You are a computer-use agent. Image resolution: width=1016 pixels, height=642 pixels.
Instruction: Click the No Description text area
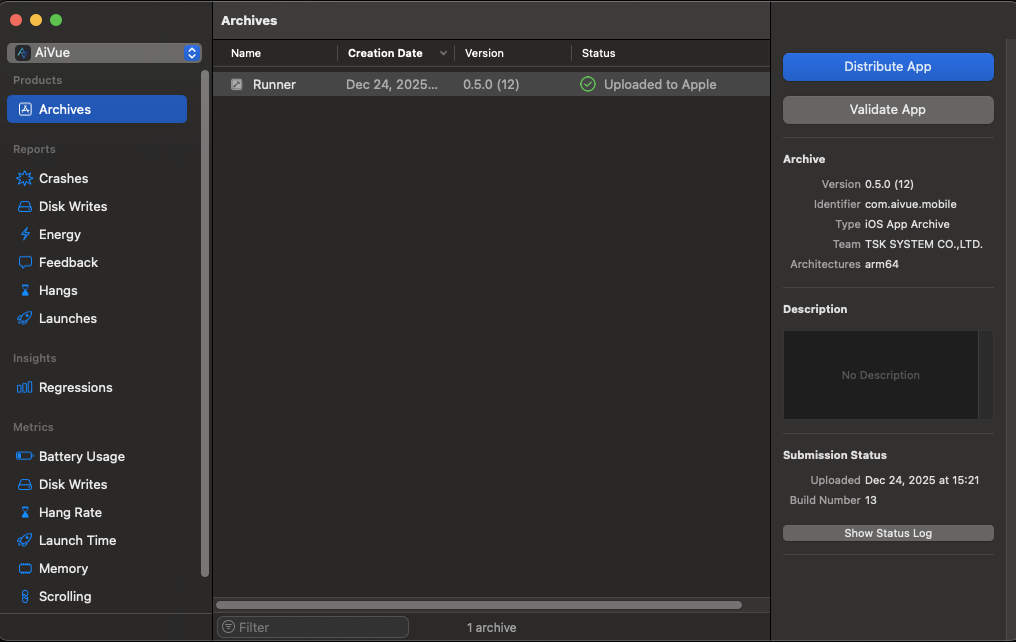pos(881,375)
